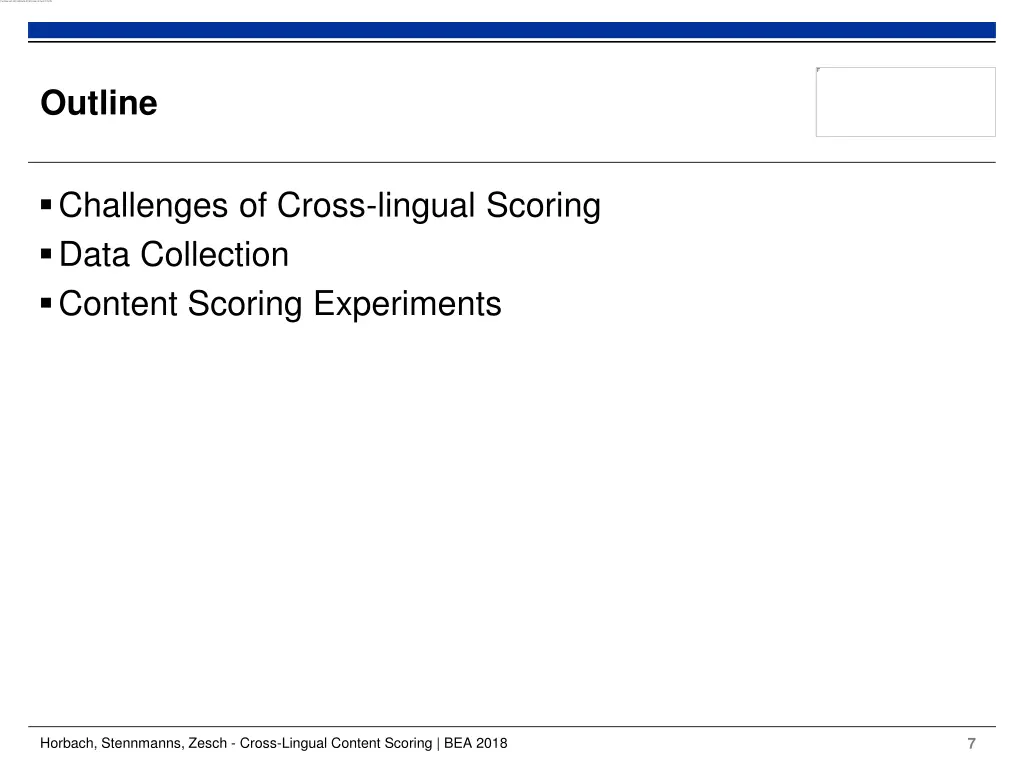This screenshot has height=768, width=1024.
Task: Click the blue header bar
Action: point(511,30)
